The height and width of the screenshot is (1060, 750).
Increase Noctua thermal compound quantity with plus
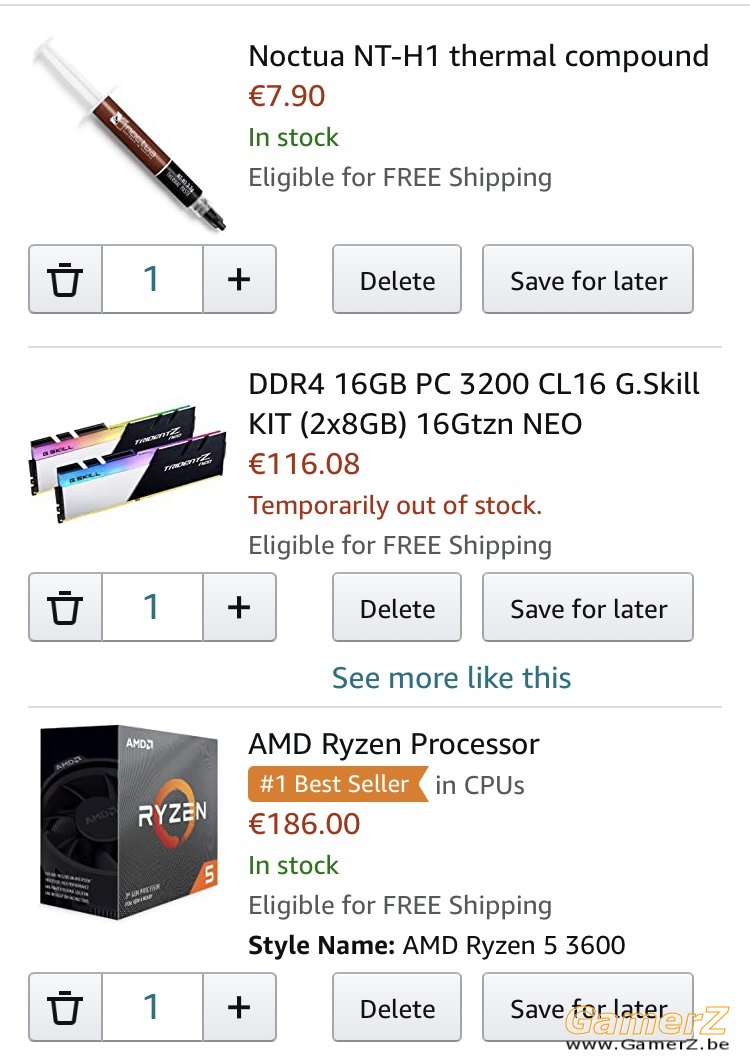[239, 279]
